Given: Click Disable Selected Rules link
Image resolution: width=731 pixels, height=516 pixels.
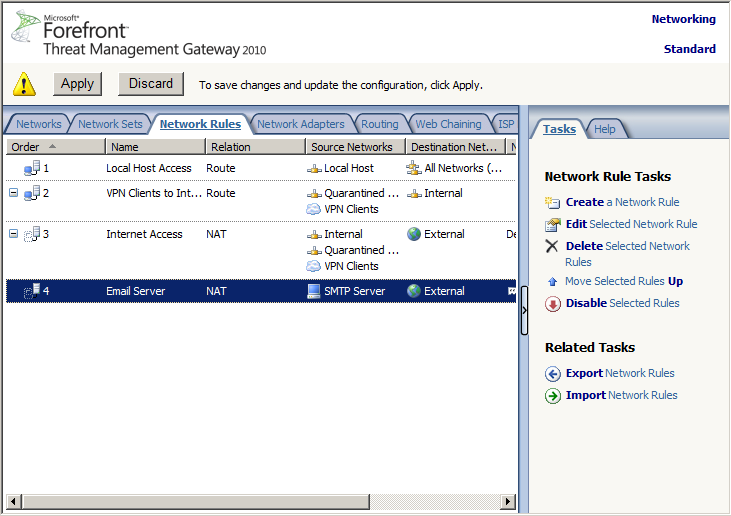Looking at the screenshot, I should (x=622, y=303).
